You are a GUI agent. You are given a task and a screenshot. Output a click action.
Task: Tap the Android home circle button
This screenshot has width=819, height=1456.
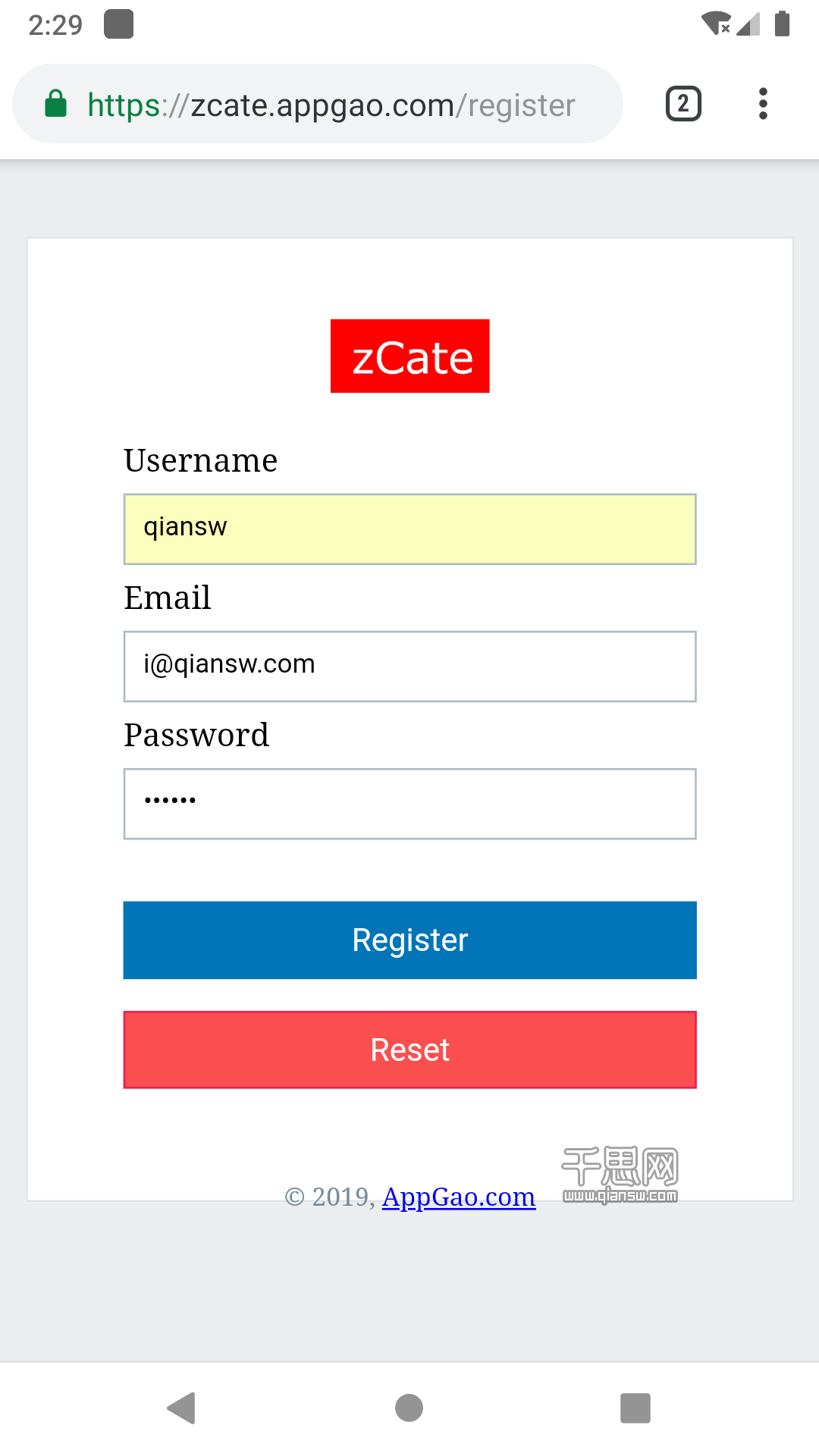pyautogui.click(x=409, y=1408)
